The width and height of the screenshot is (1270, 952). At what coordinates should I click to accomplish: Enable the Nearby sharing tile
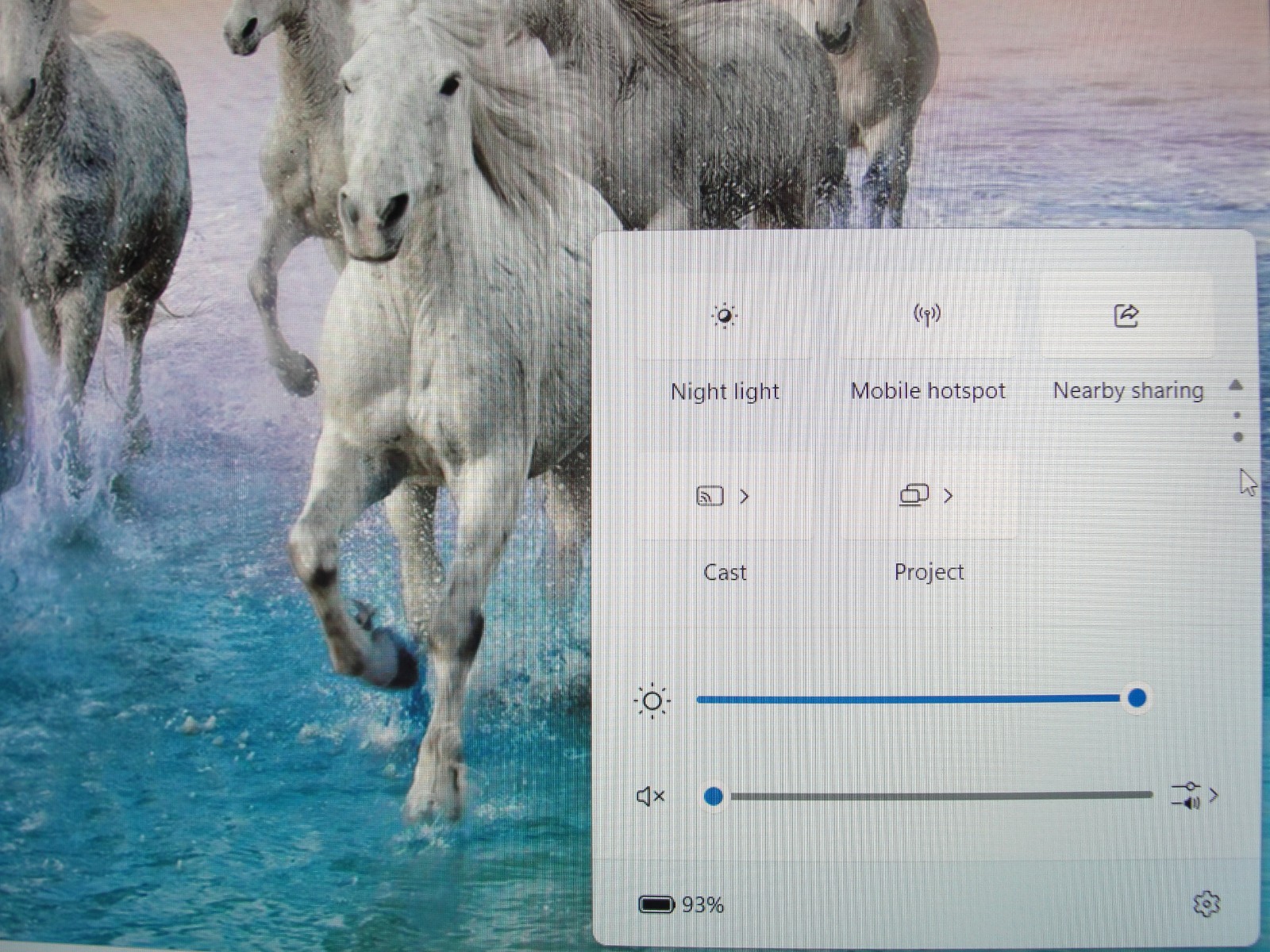tap(1127, 316)
